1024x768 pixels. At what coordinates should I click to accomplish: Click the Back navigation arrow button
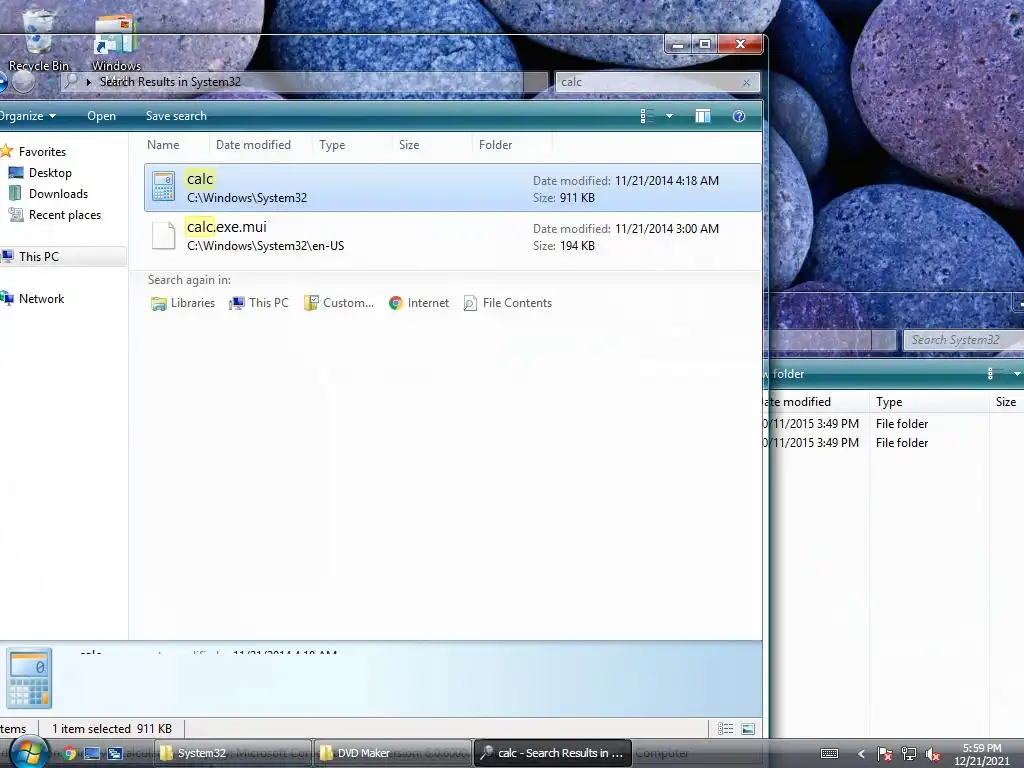[3, 82]
